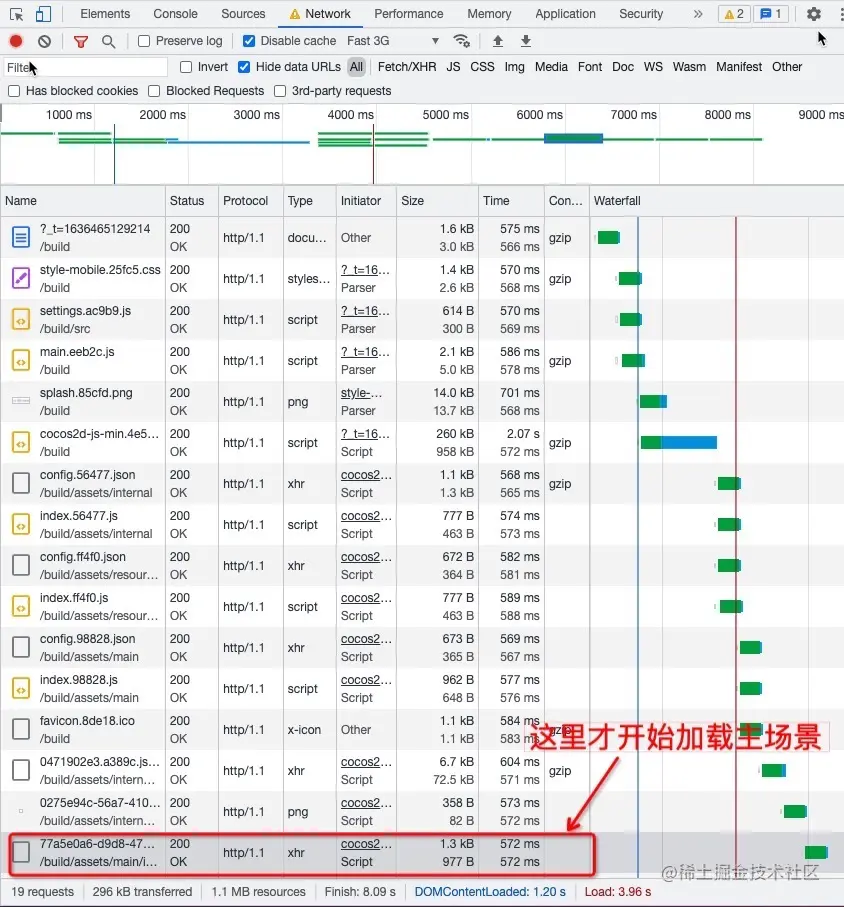Image resolution: width=844 pixels, height=907 pixels.
Task: Sort by the Time column header
Action: (511, 201)
